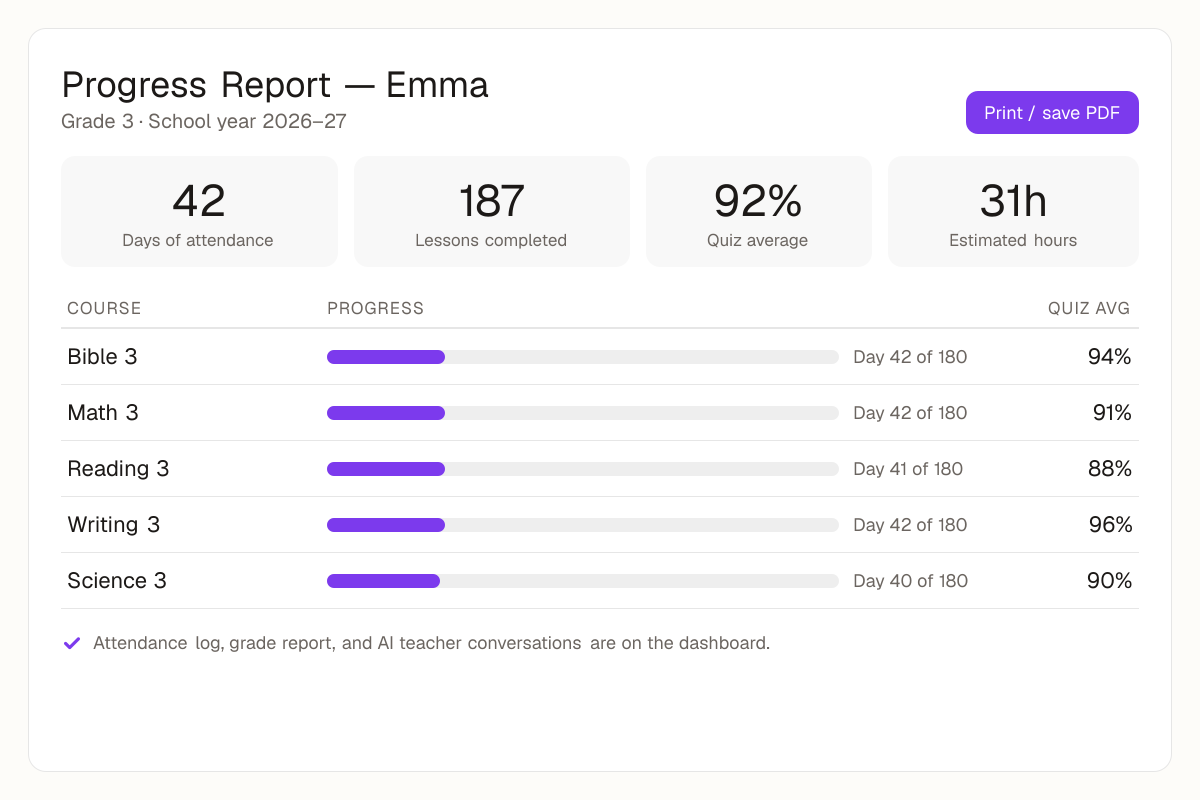
Task: Click the Estimated hours 31h card
Action: (x=1013, y=211)
